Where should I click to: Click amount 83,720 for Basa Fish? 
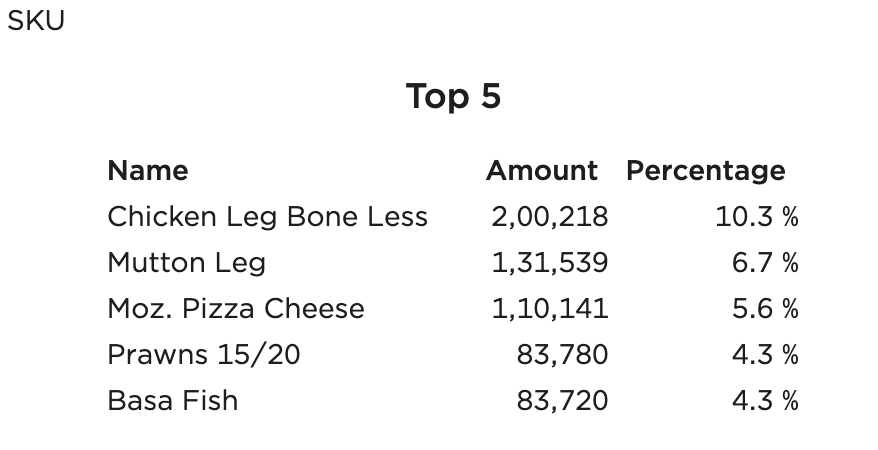(x=562, y=401)
